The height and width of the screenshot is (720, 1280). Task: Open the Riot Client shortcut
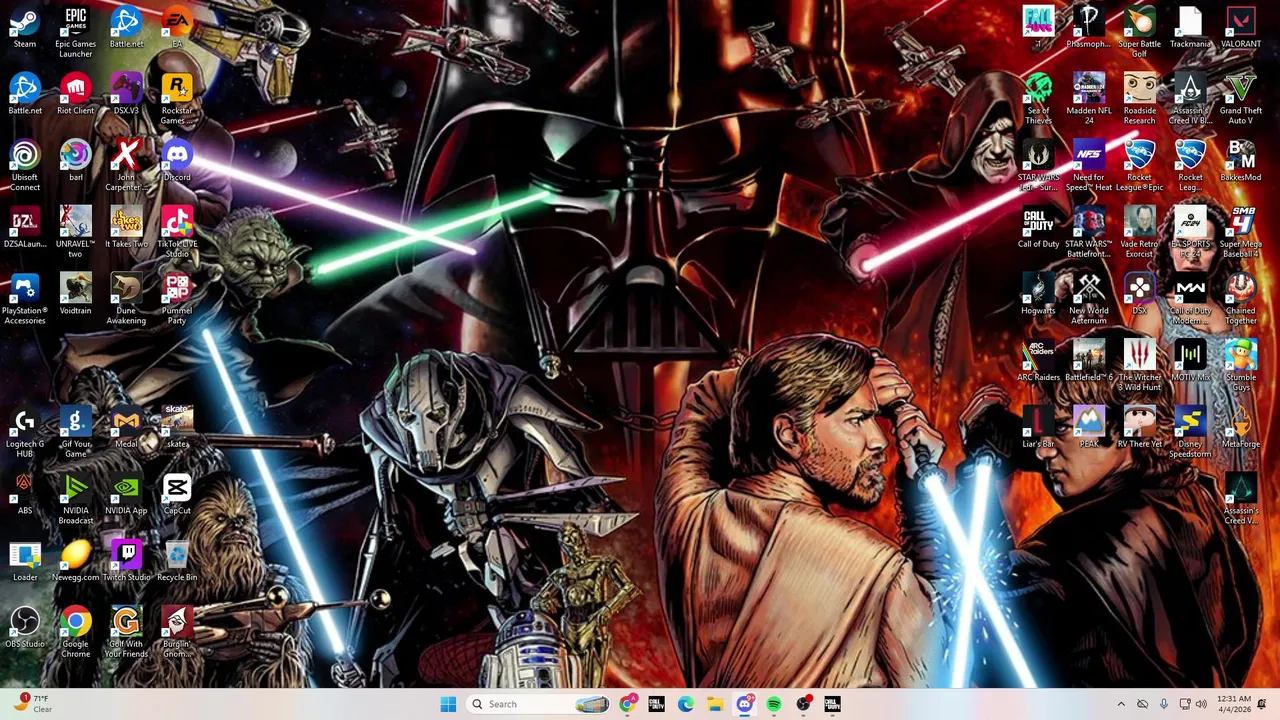click(x=75, y=95)
